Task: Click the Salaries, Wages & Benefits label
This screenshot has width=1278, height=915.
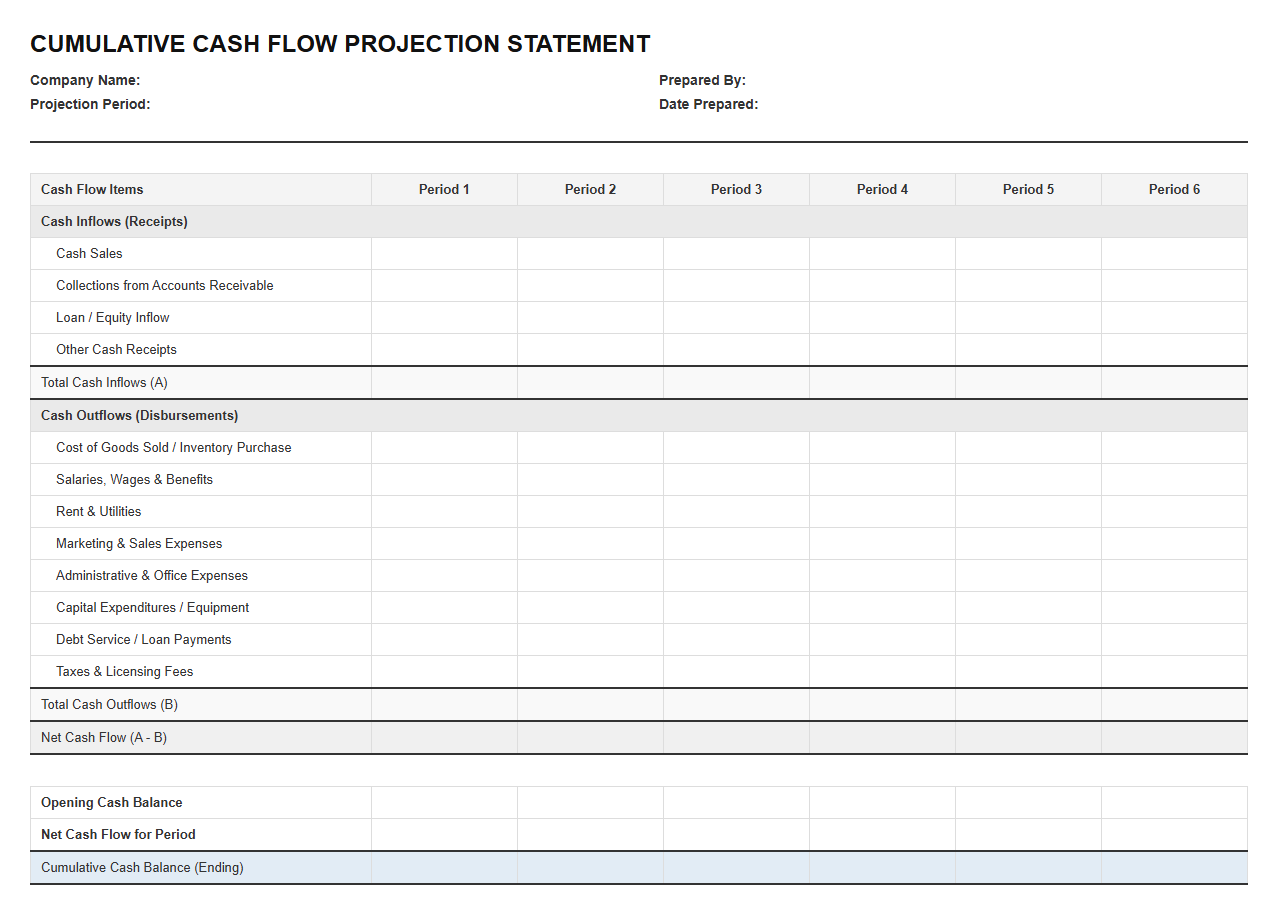Action: [x=134, y=479]
